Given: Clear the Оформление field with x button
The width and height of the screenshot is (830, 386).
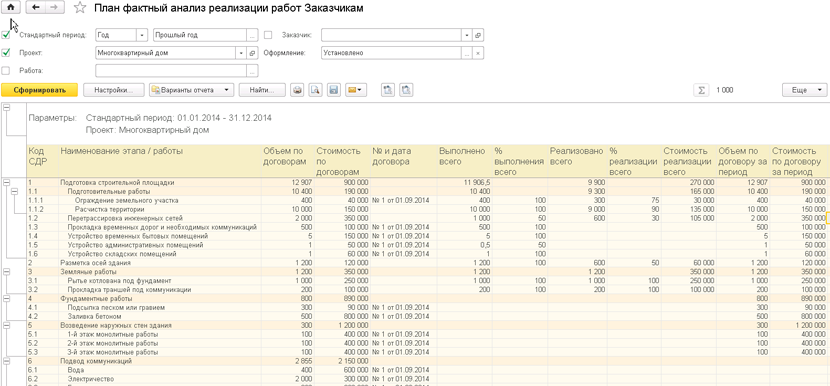Looking at the screenshot, I should [x=478, y=53].
